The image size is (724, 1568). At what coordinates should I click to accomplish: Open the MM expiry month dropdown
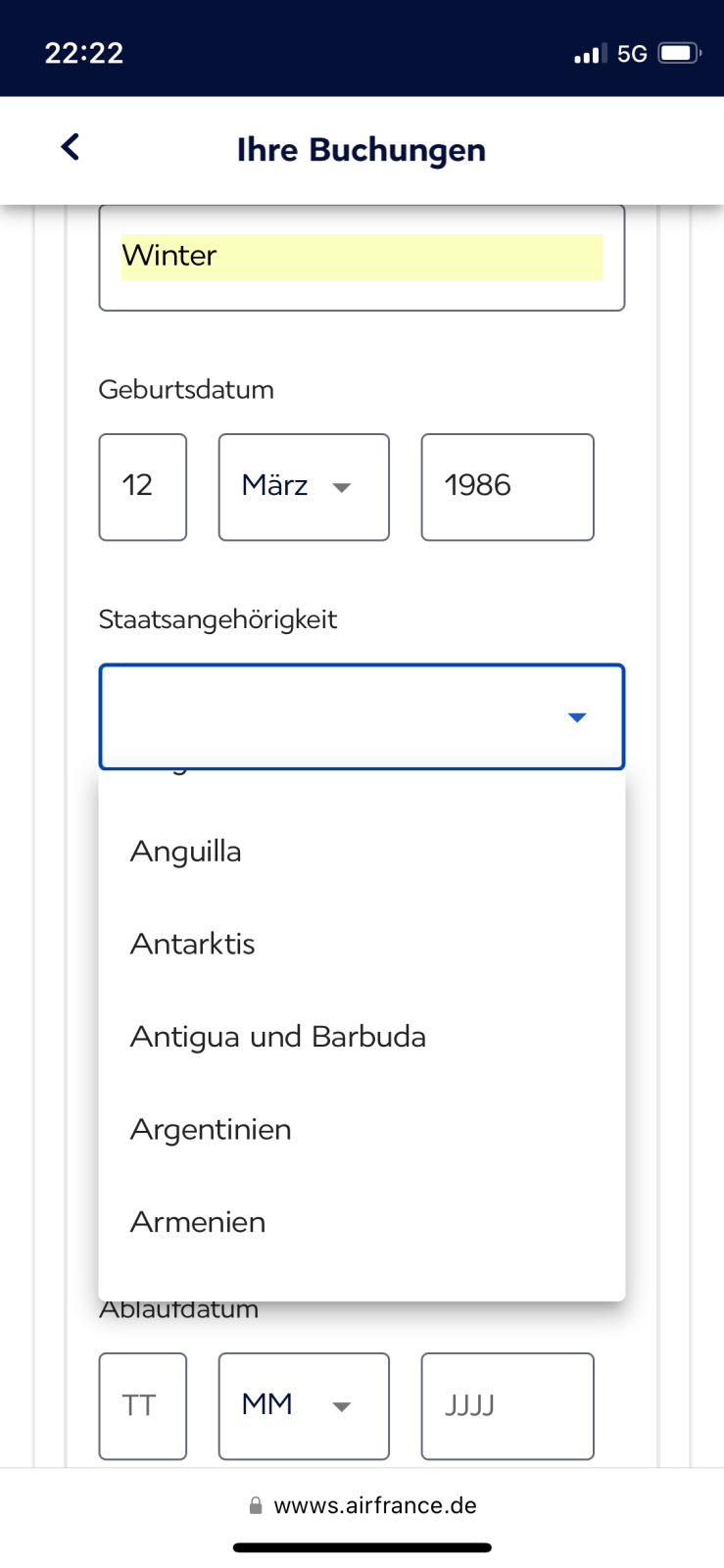click(304, 1406)
